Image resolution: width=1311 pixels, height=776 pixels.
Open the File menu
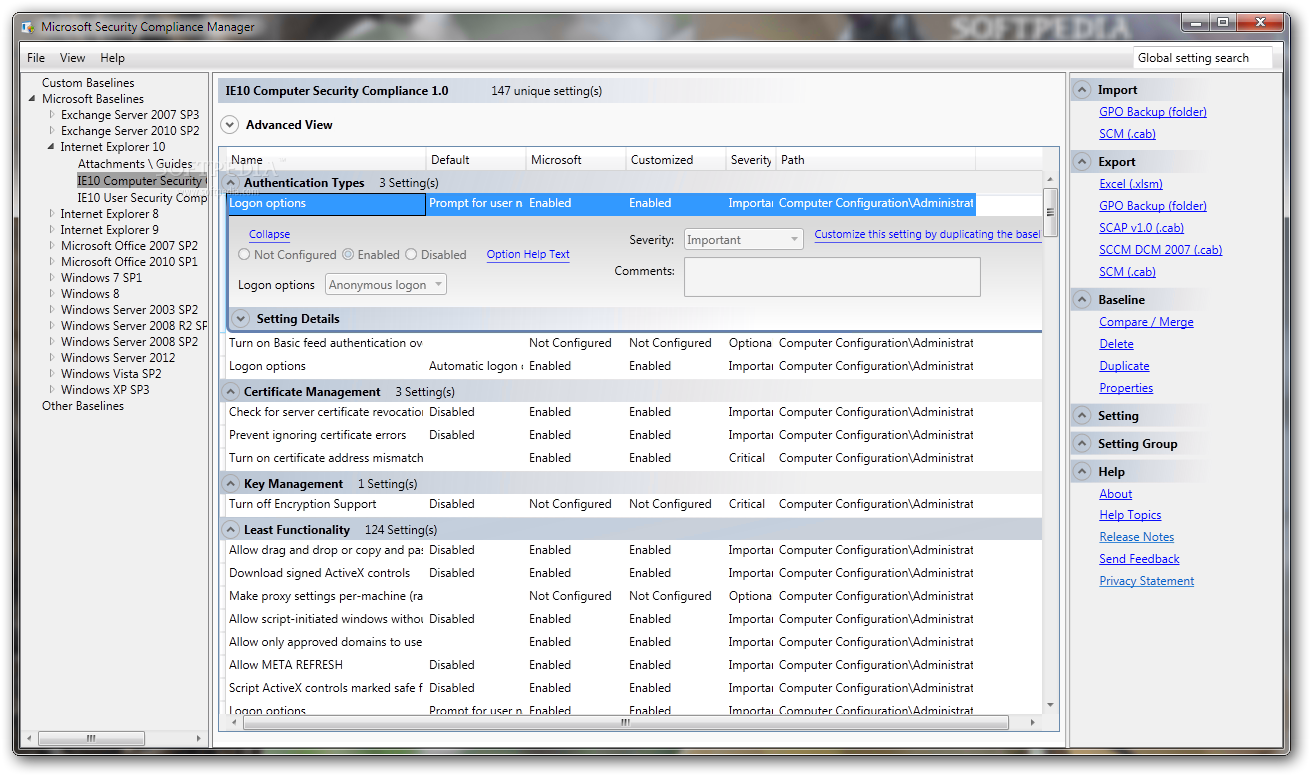[x=36, y=58]
